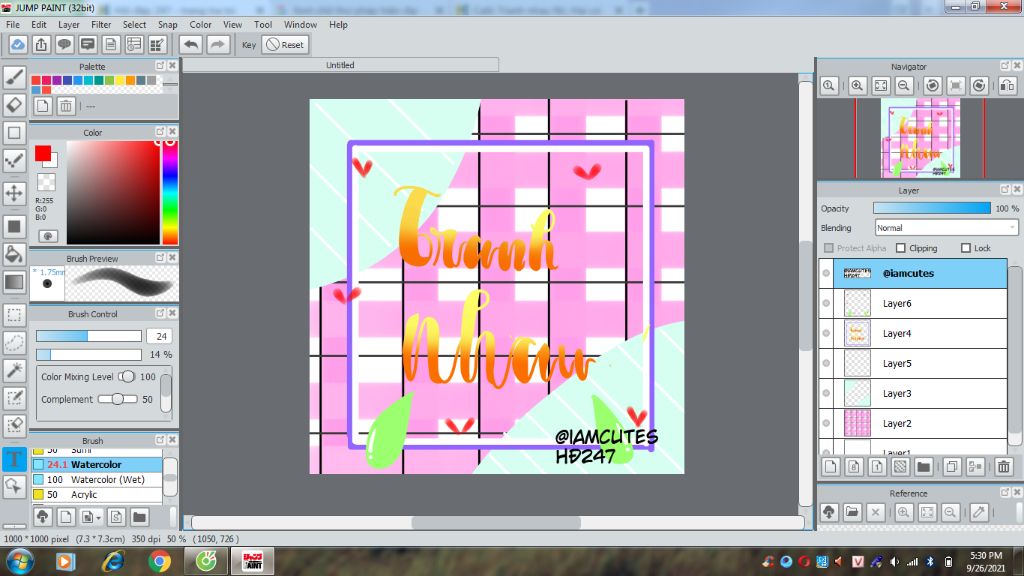Image resolution: width=1024 pixels, height=576 pixels.
Task: Activate the Text tool
Action: [x=14, y=458]
